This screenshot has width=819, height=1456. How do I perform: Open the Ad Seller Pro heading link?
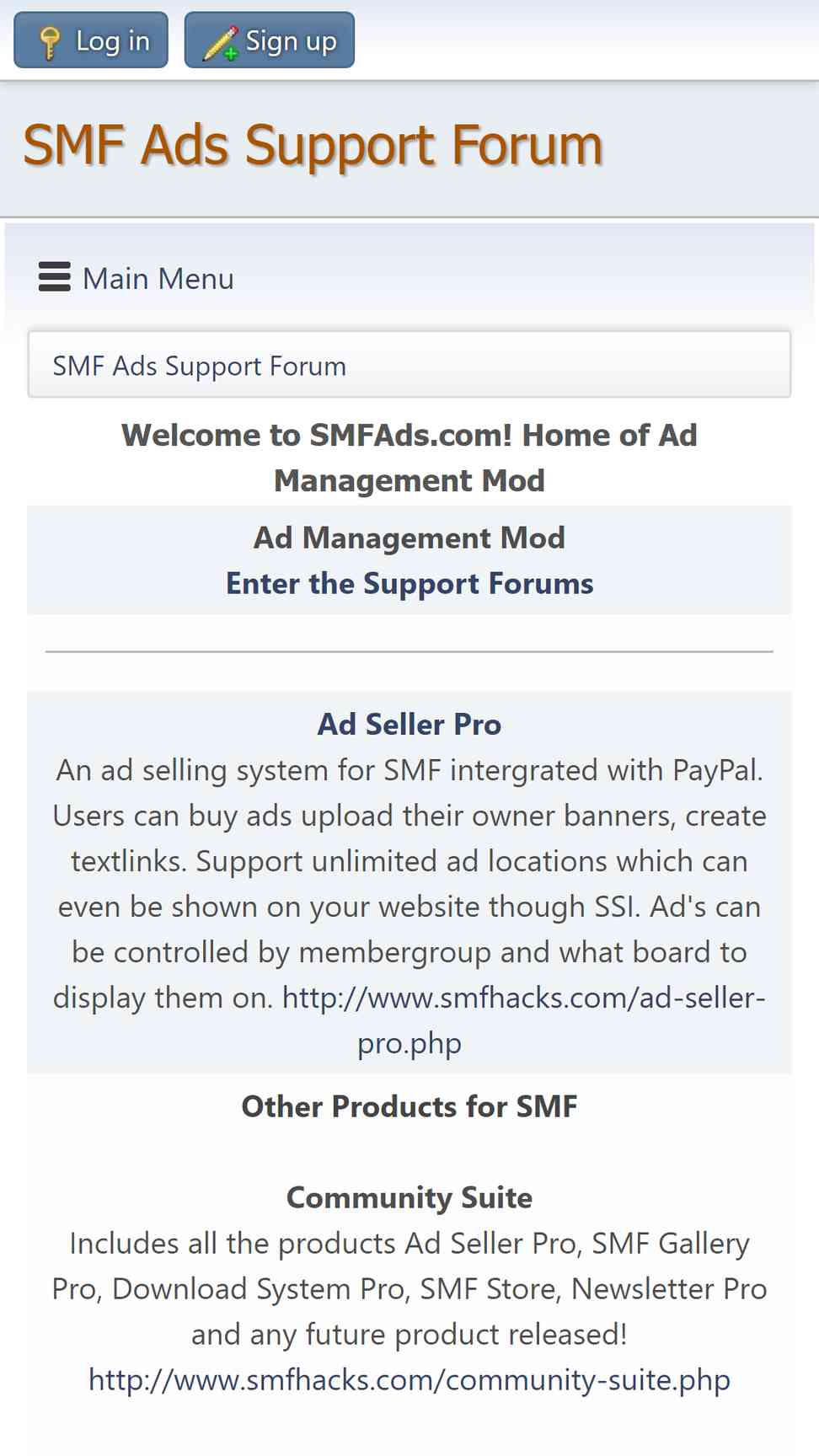(409, 724)
